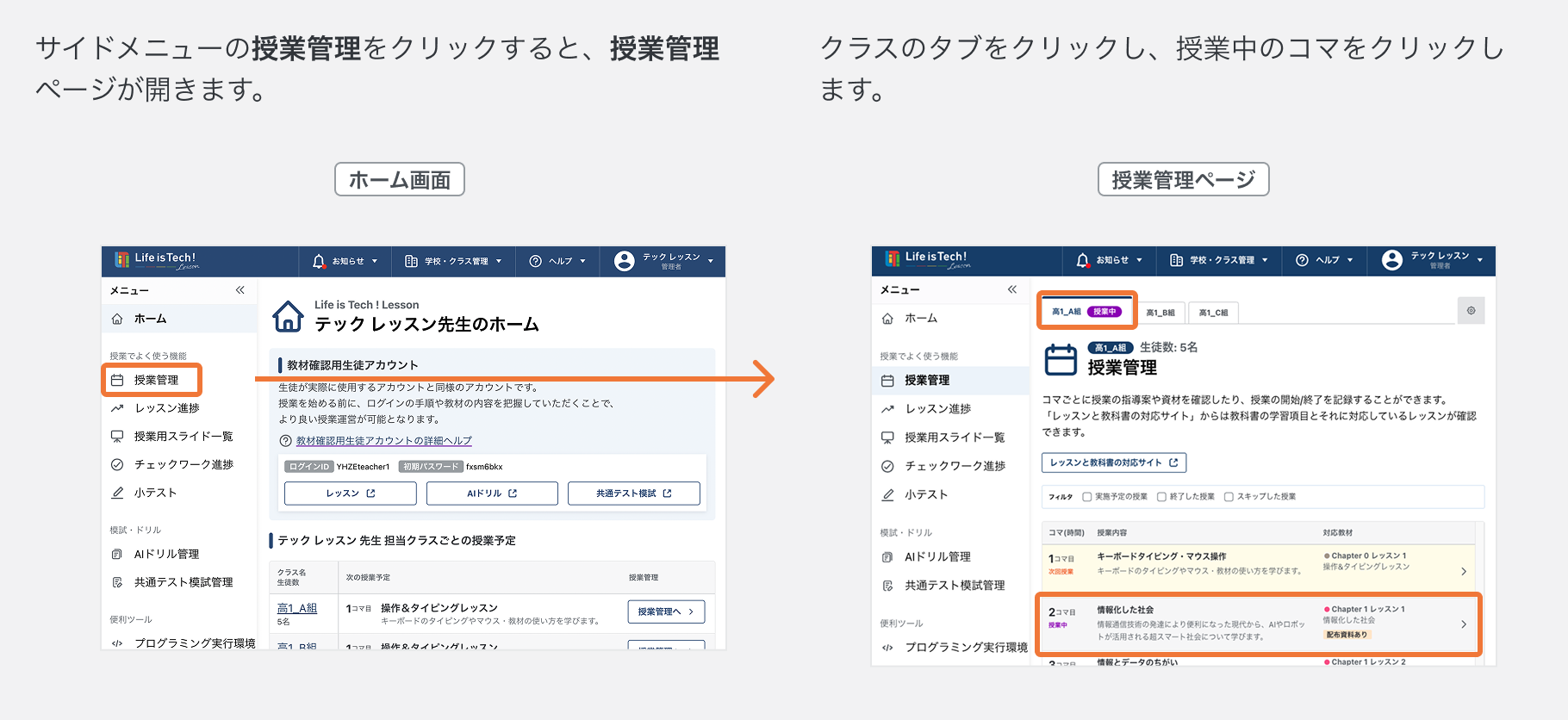Click the notification bell icon on 授業管理 page header
1568x720 pixels.
[1083, 260]
